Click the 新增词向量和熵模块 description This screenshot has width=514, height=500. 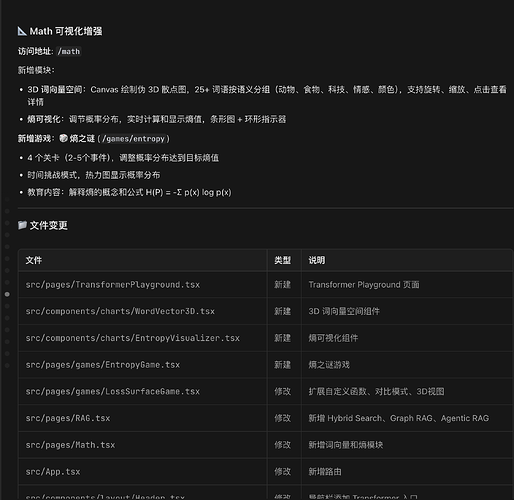pyautogui.click(x=346, y=445)
